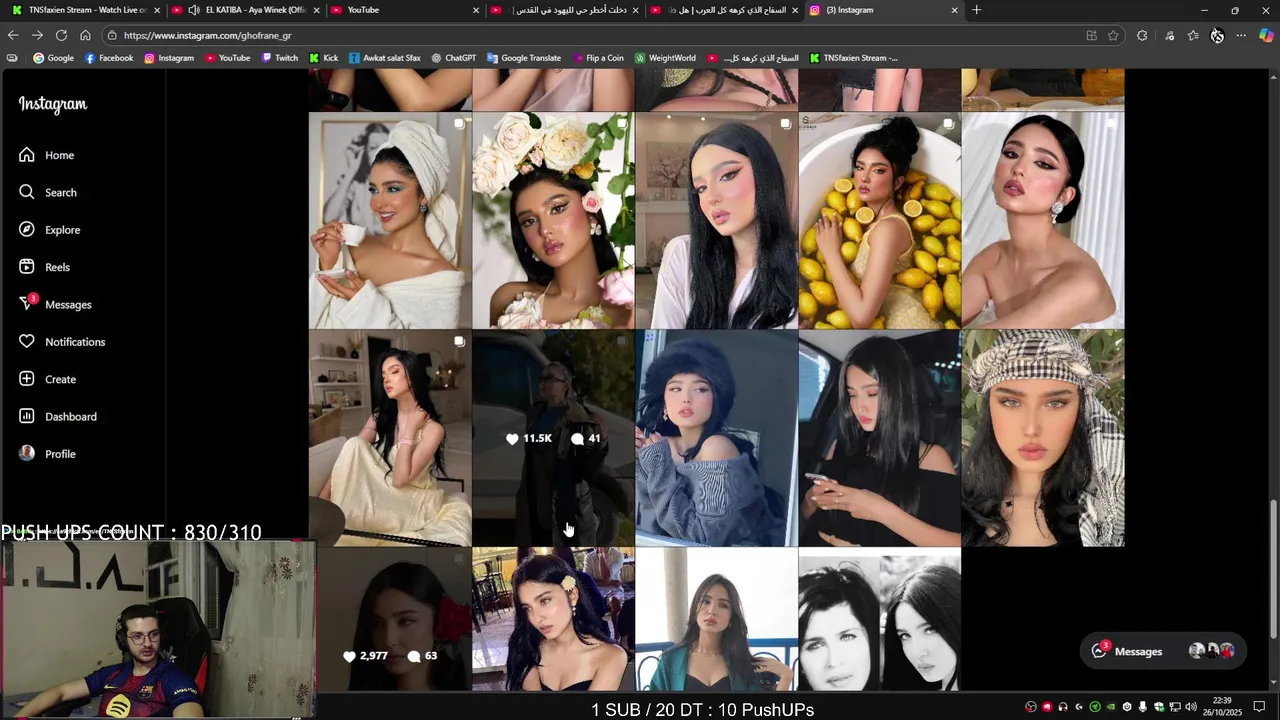This screenshot has width=1280, height=720.
Task: Open post with checkered headscarf portrait
Action: 1043,438
